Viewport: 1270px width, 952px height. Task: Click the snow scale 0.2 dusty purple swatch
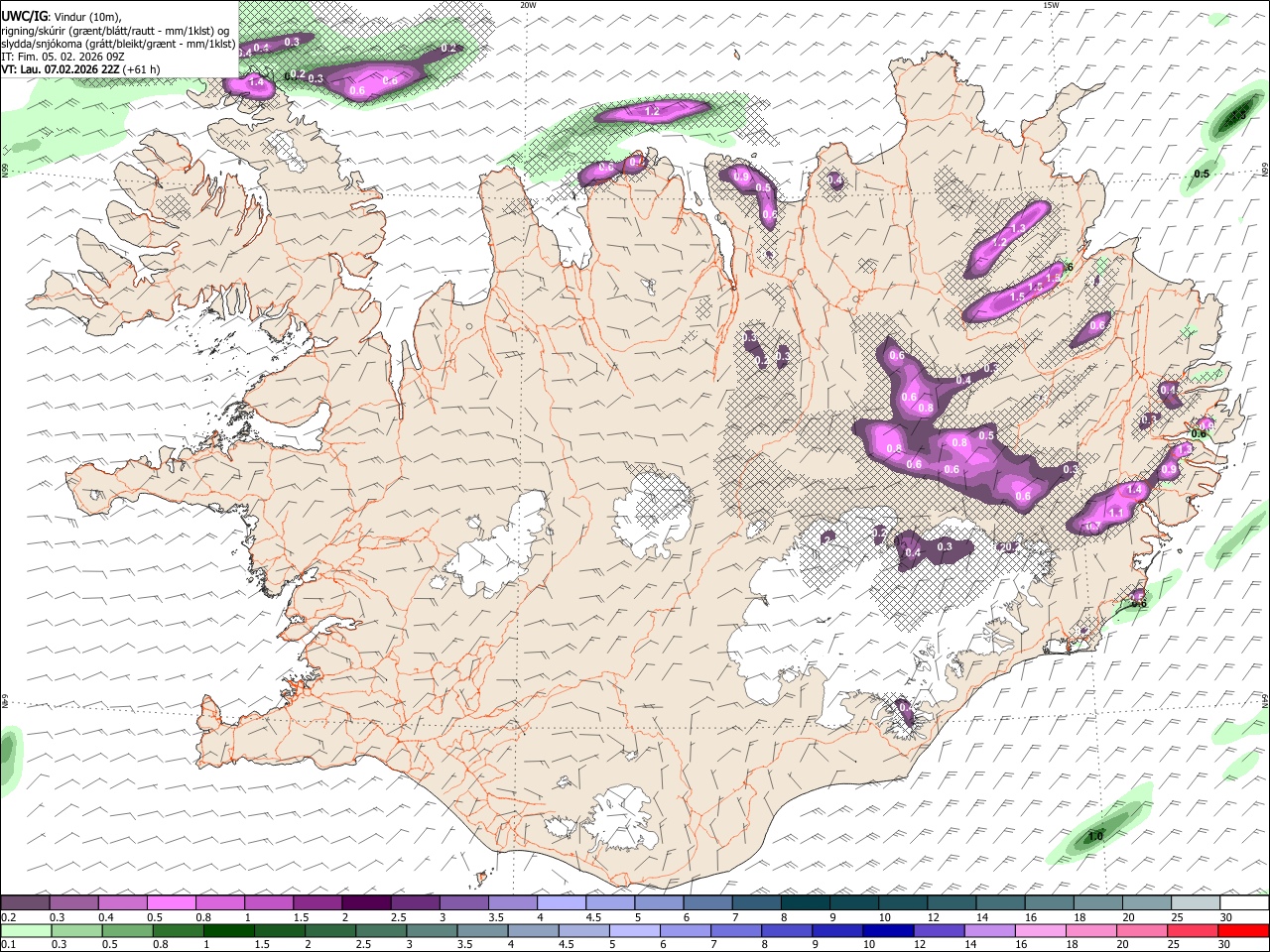(25, 902)
